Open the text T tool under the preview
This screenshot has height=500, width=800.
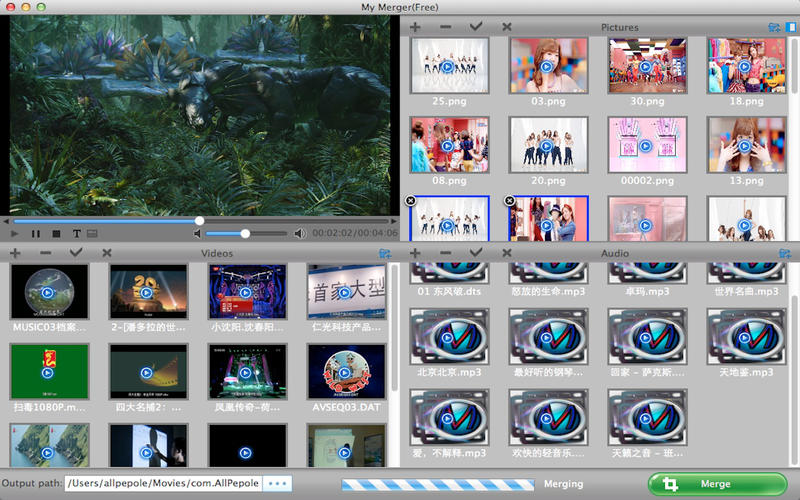click(x=77, y=234)
